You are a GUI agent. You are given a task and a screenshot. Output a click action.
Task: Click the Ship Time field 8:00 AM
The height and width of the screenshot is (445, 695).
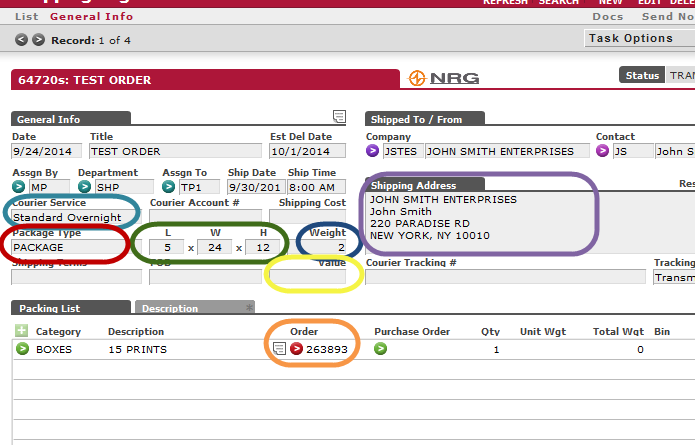(316, 187)
